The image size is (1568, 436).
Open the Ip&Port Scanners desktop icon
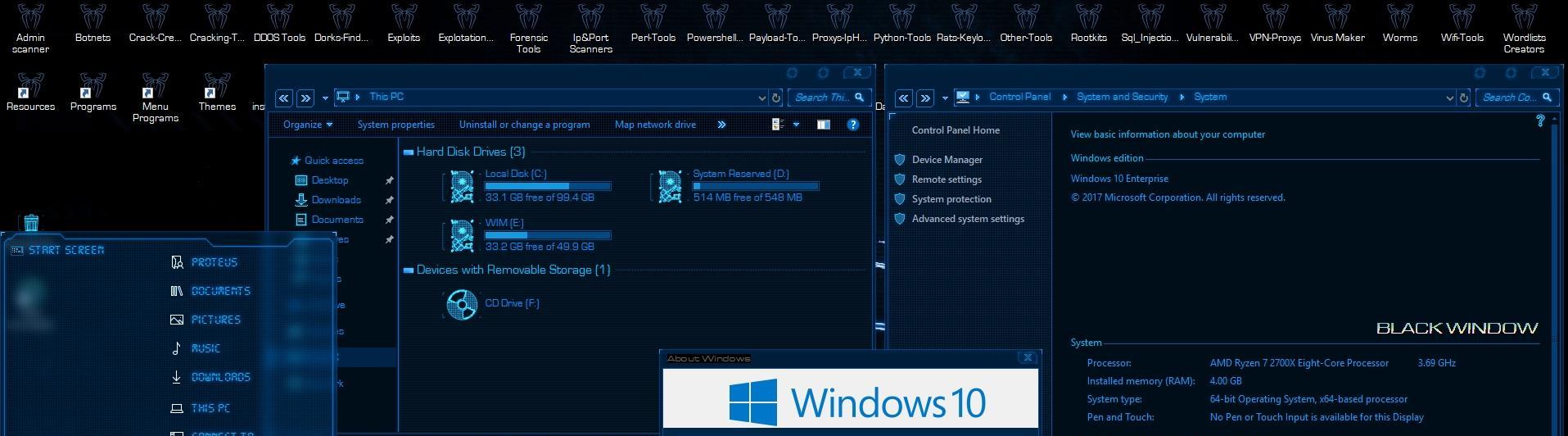(x=590, y=29)
